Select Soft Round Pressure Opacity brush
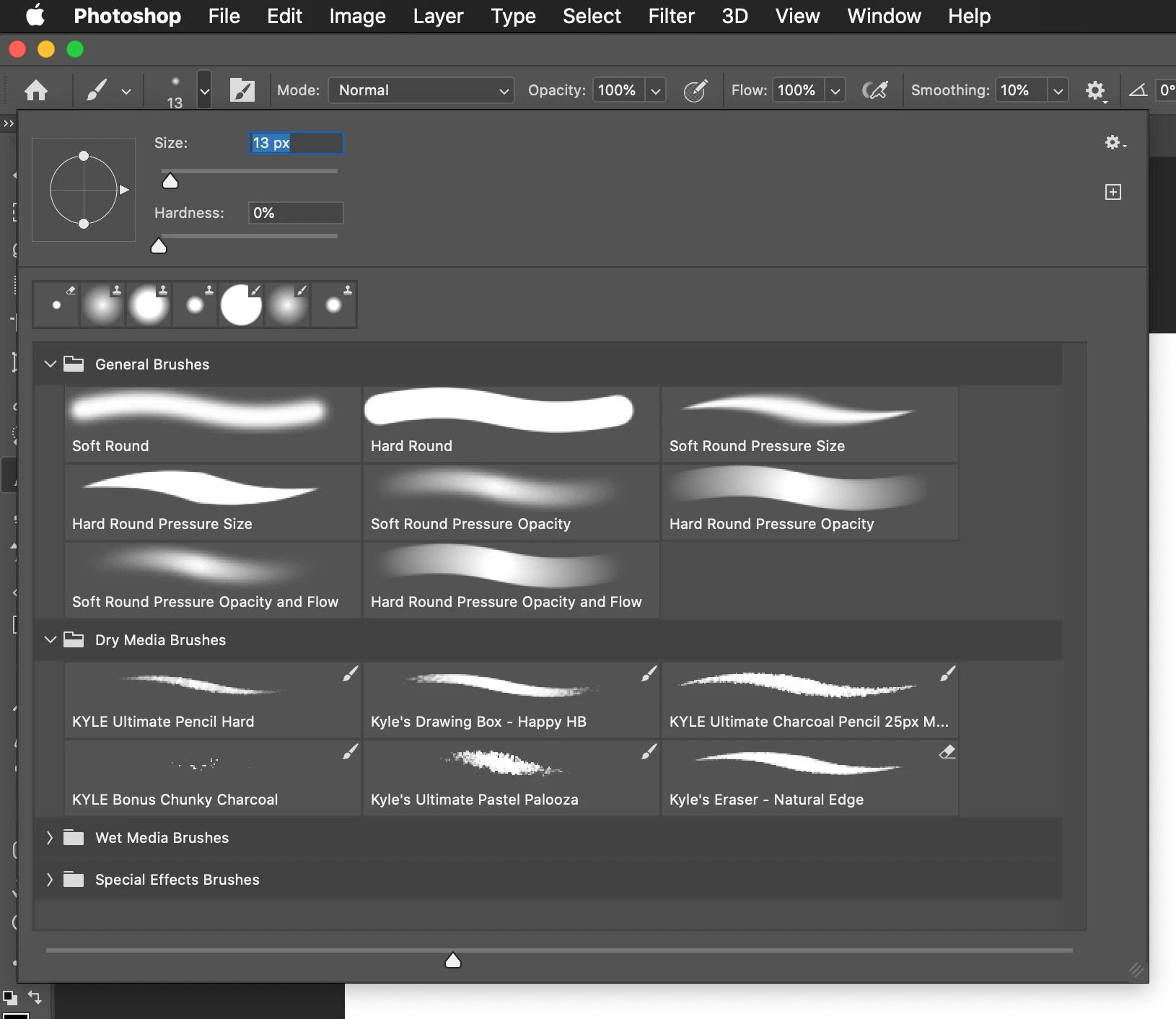This screenshot has height=1019, width=1176. coord(511,502)
